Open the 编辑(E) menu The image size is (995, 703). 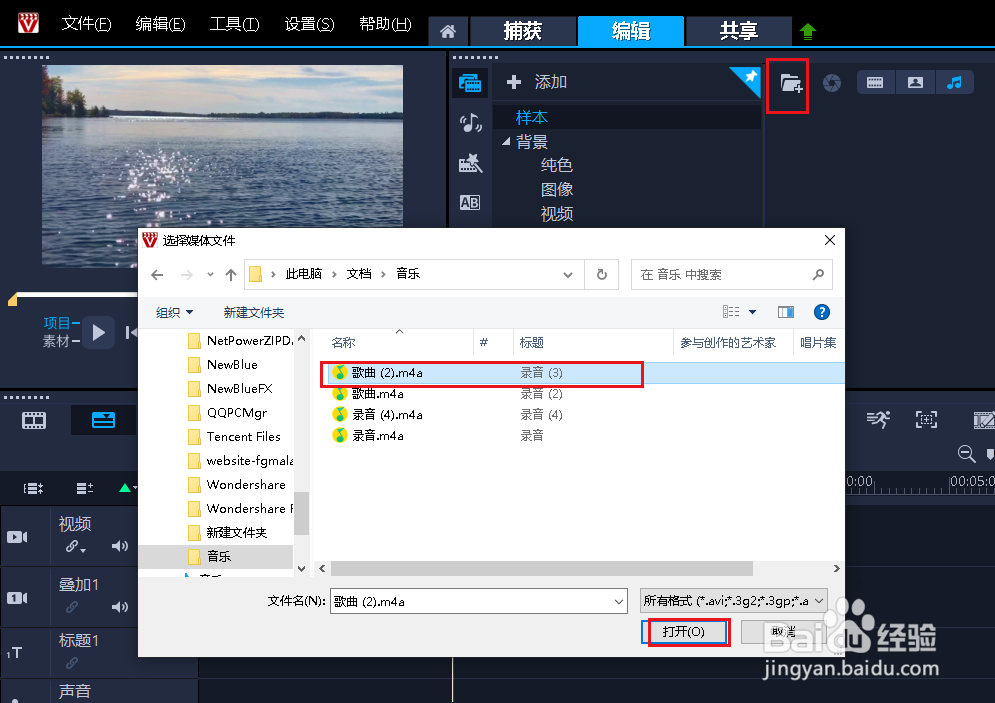click(x=161, y=24)
